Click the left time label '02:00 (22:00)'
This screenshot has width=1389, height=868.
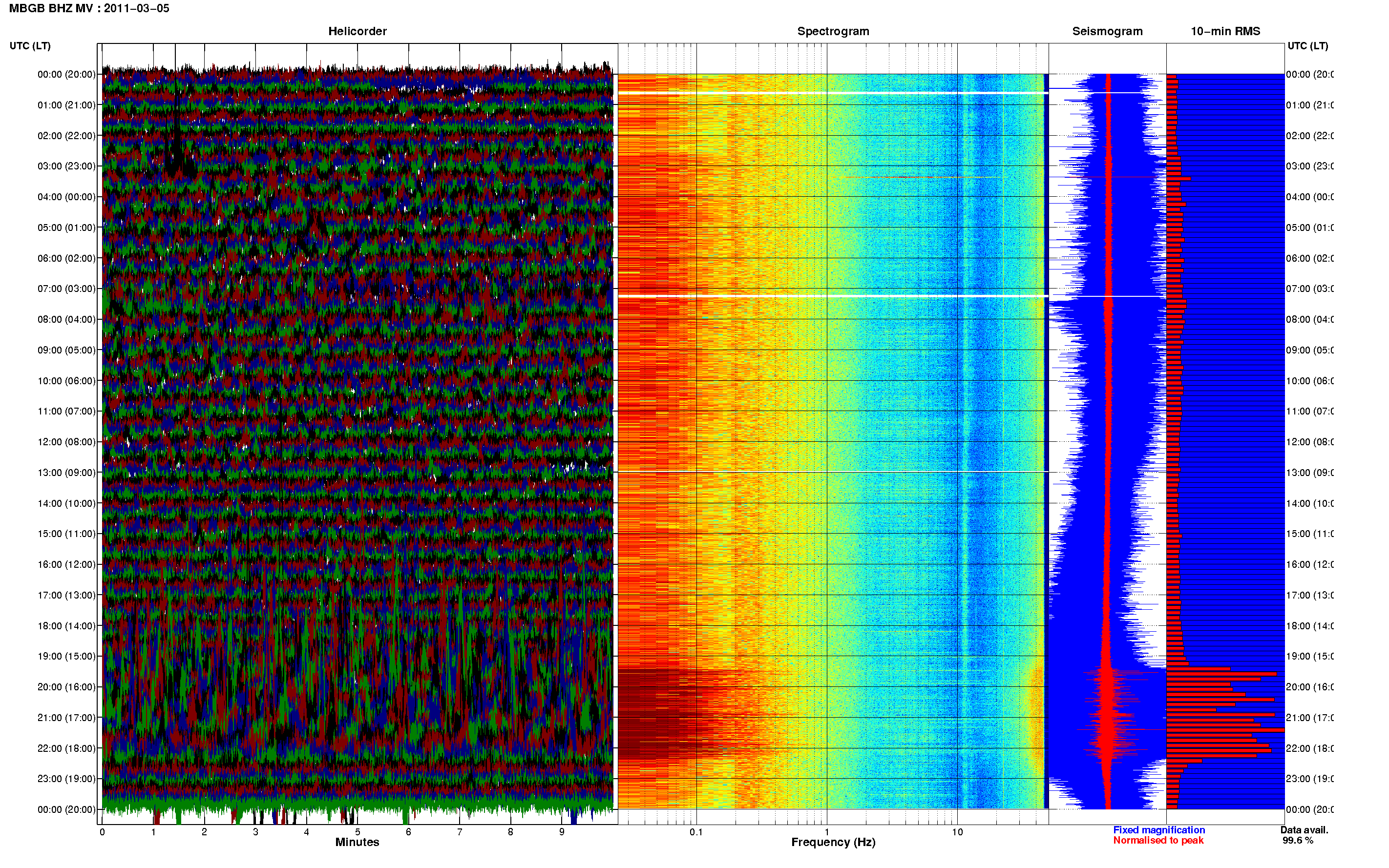66,136
